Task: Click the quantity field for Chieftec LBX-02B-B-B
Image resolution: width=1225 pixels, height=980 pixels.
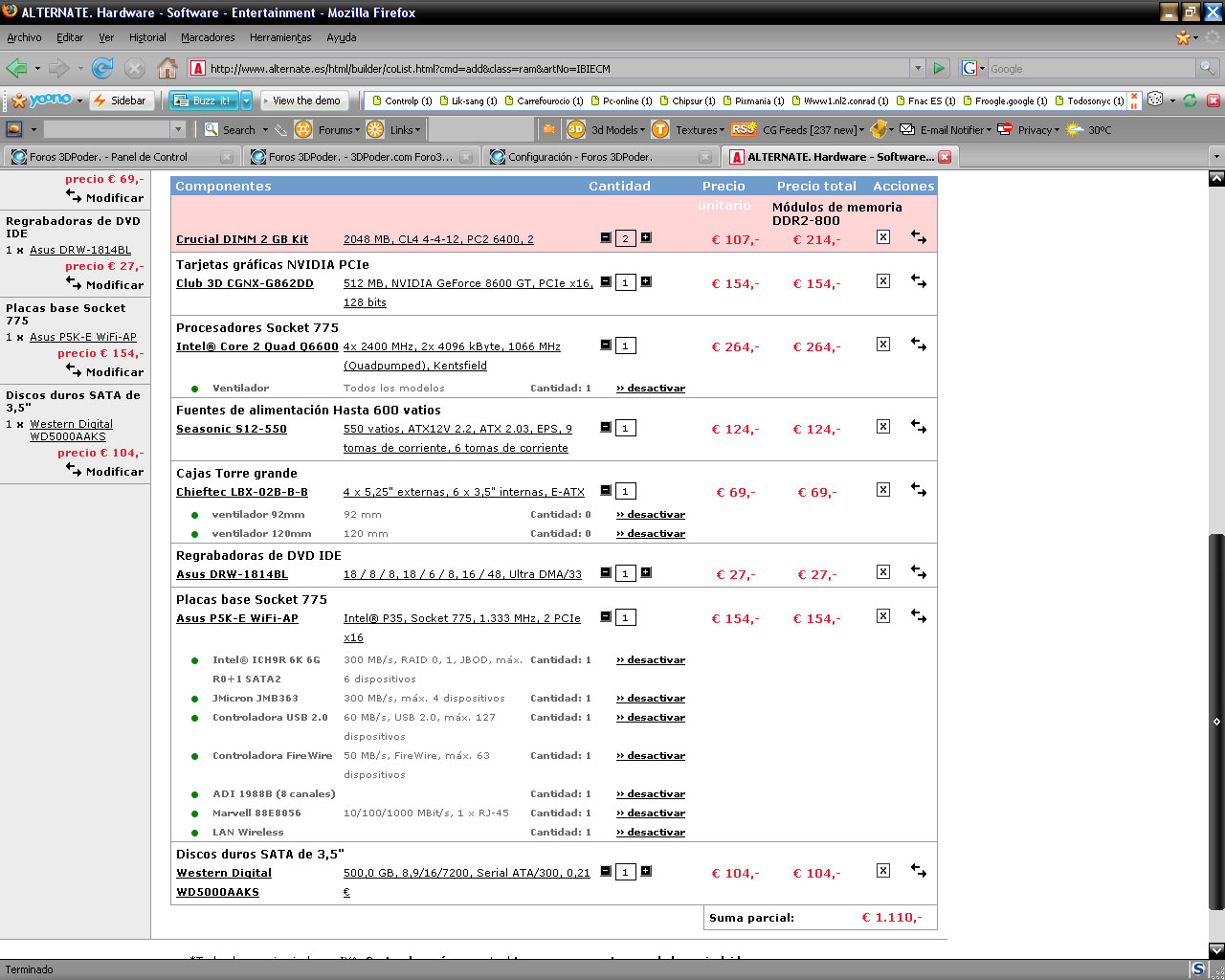Action: pyautogui.click(x=626, y=491)
